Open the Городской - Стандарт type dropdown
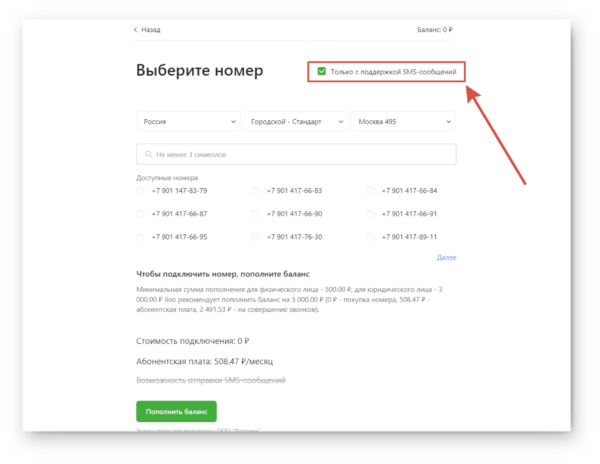The image size is (600, 464). [x=296, y=122]
